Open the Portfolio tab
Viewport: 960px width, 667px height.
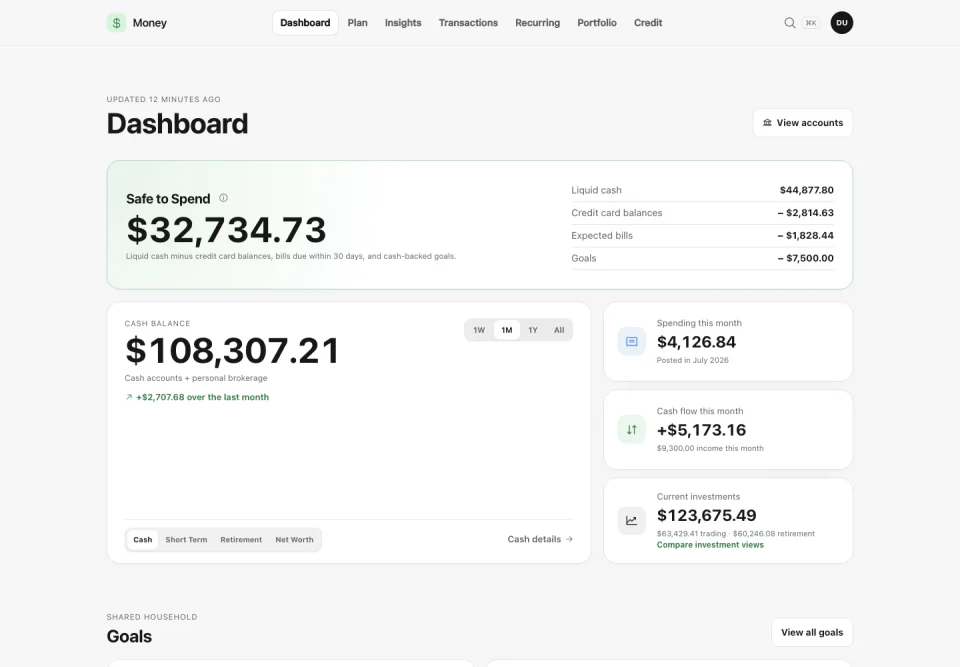pyautogui.click(x=597, y=23)
